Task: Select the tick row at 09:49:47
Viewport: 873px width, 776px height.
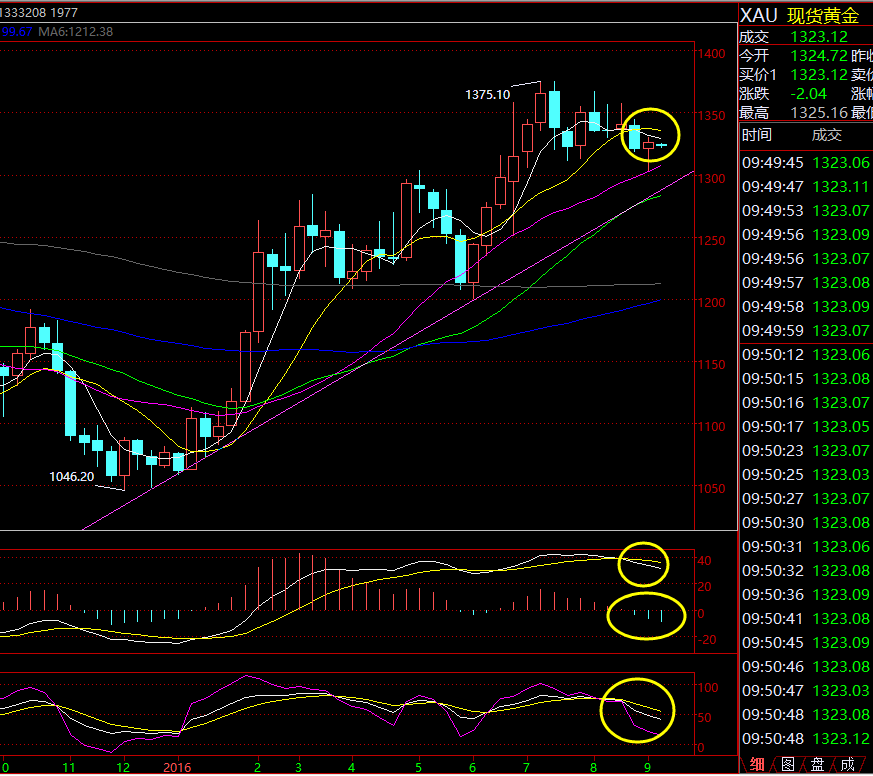Action: [x=806, y=186]
